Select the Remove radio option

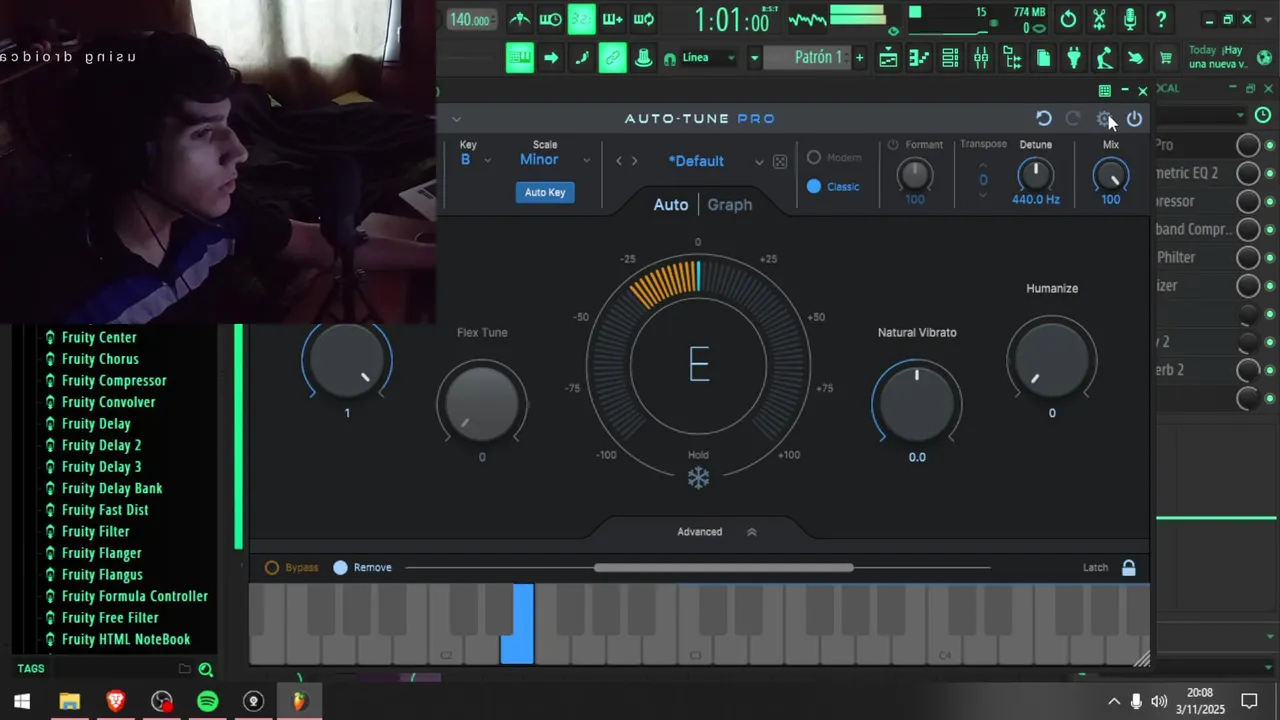[340, 568]
